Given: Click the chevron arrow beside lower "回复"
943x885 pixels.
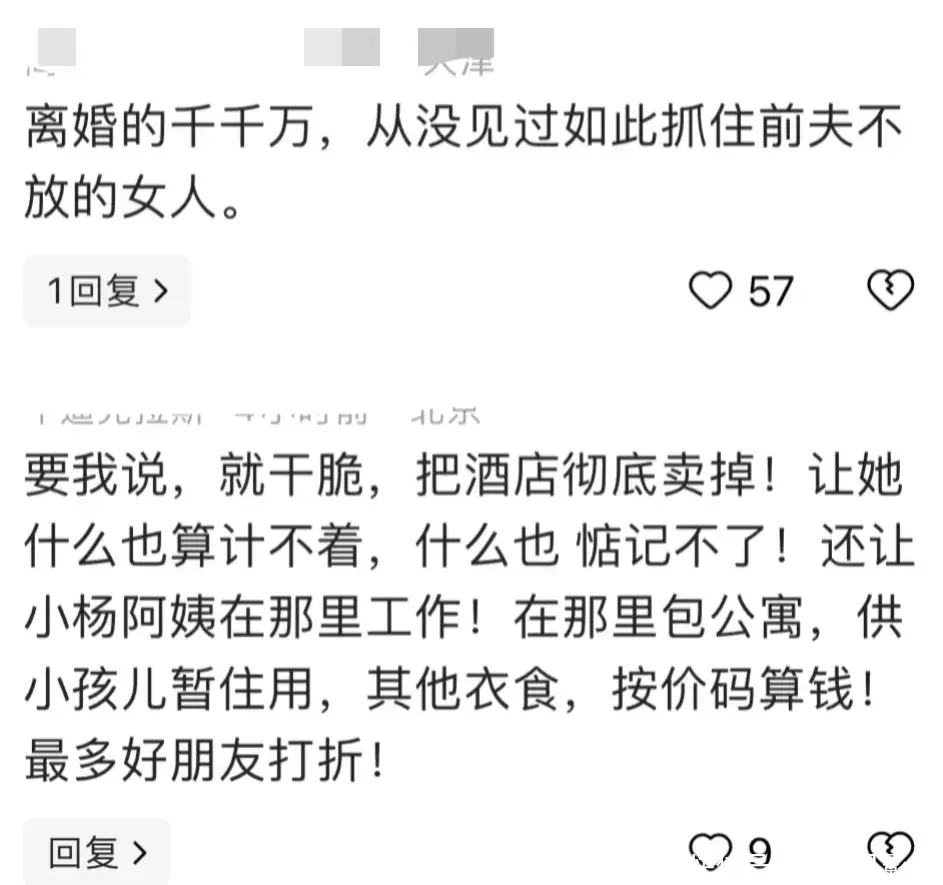Looking at the screenshot, I should 140,852.
